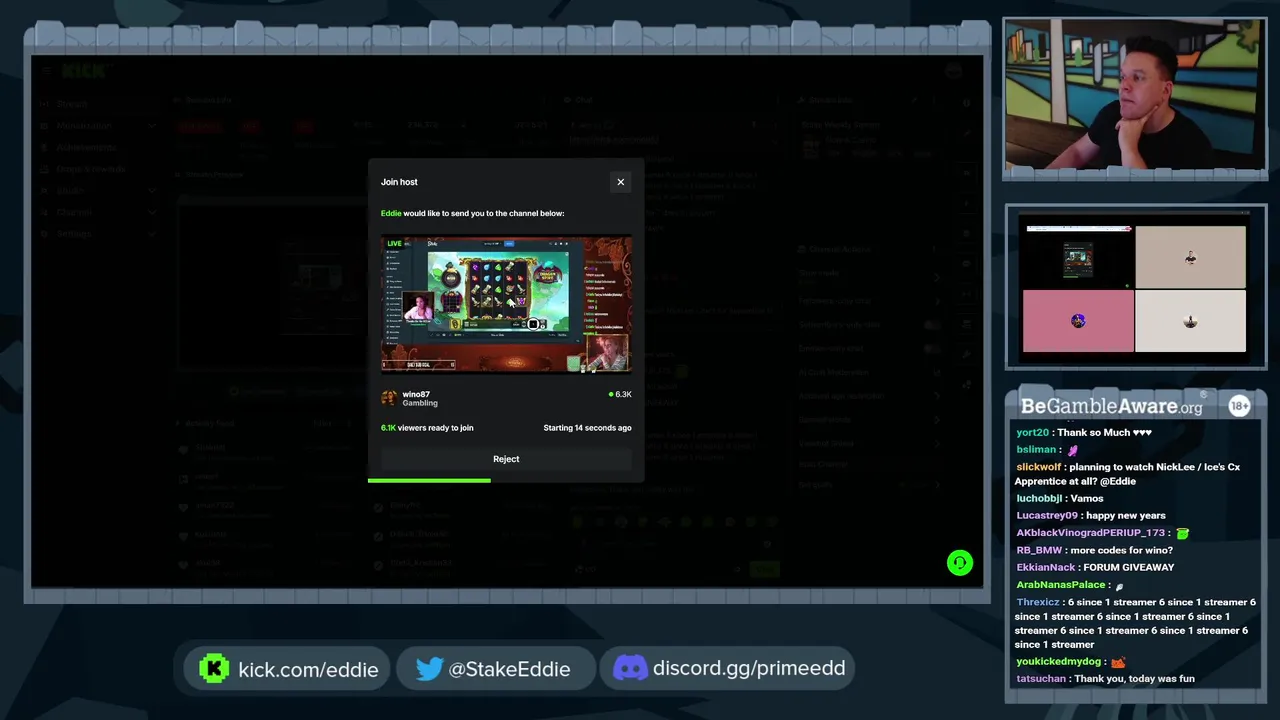Click the username EkkianNack in chat
This screenshot has height=720, width=1280.
tap(1045, 568)
